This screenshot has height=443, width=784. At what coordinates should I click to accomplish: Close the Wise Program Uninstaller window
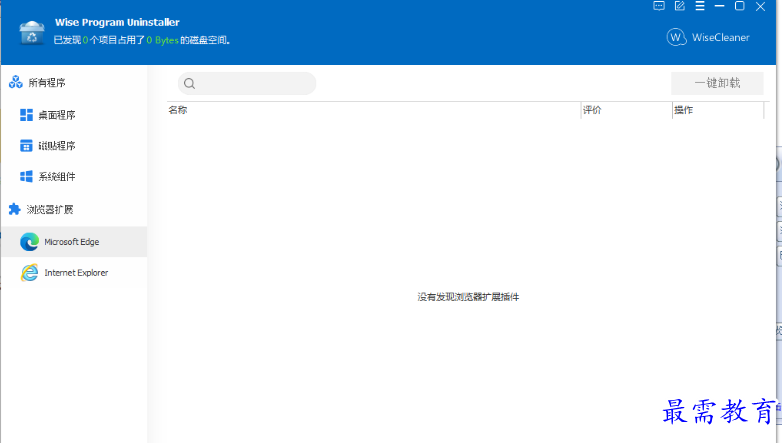[760, 6]
